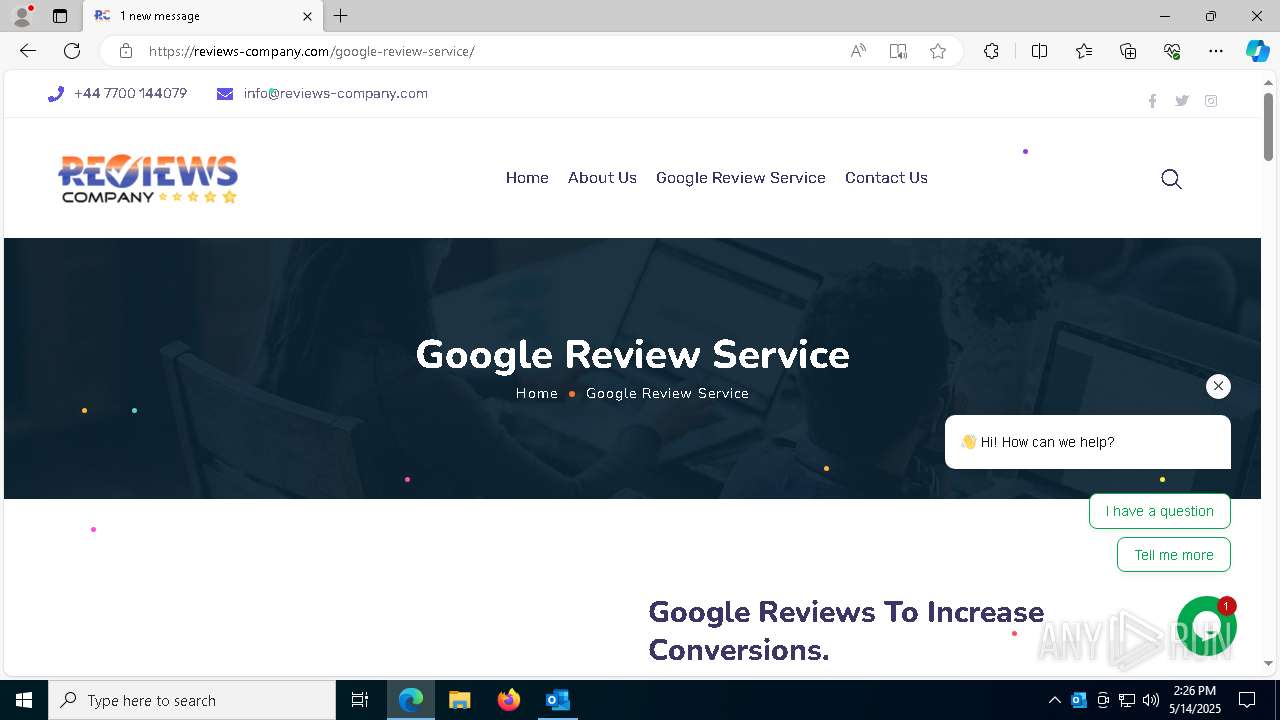Image resolution: width=1280 pixels, height=720 pixels.
Task: Open Windows Start menu
Action: [24, 700]
